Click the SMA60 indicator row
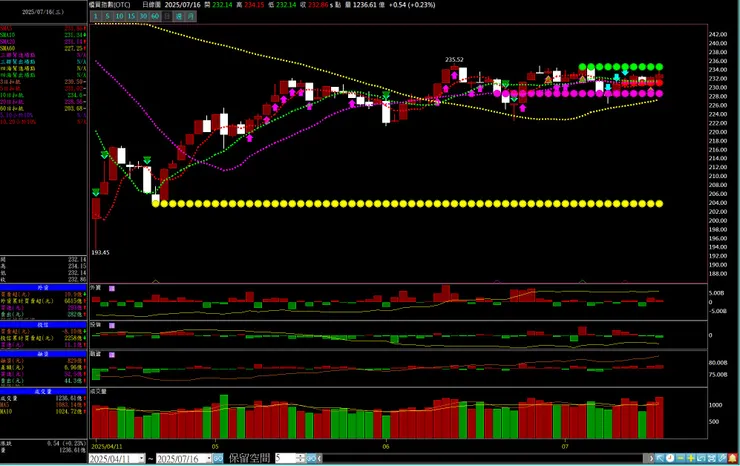The height and width of the screenshot is (466, 740). tap(43, 48)
